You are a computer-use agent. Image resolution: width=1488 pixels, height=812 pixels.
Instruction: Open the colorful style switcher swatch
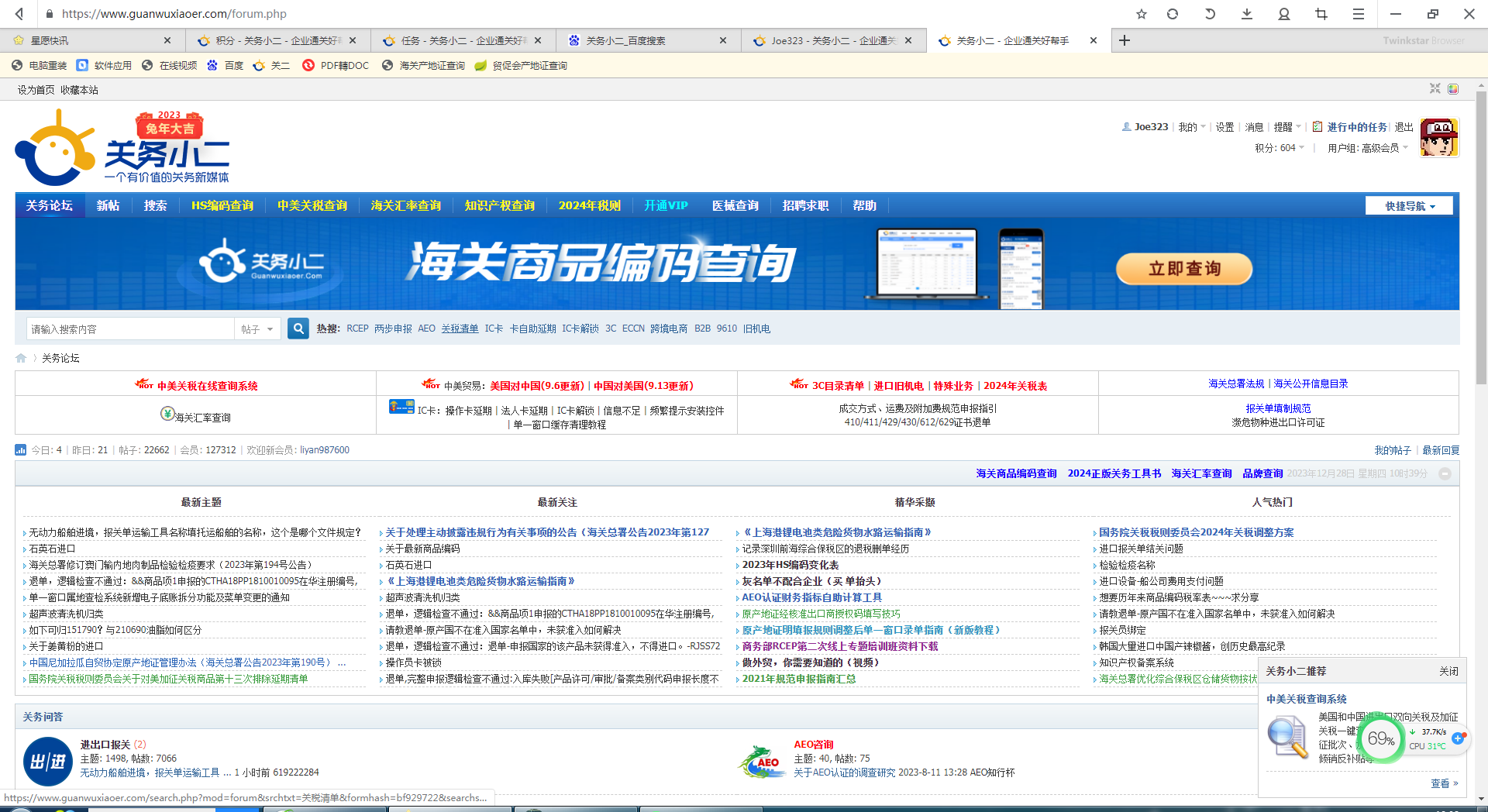[1453, 89]
